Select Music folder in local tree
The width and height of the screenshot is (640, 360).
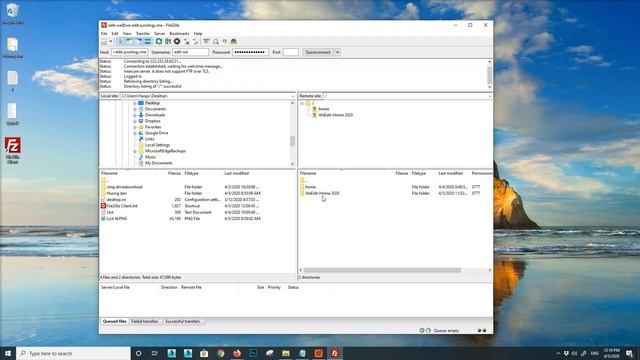[x=150, y=157]
